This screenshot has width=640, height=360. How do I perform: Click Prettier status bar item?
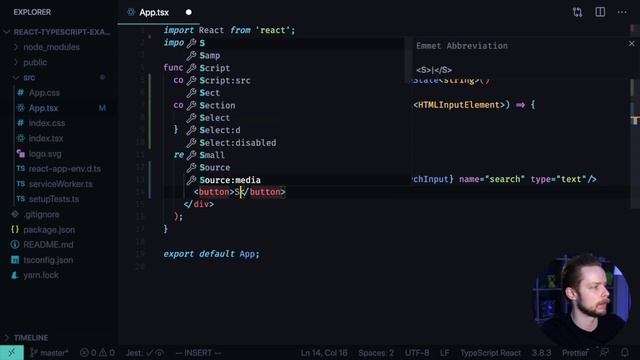click(x=575, y=353)
